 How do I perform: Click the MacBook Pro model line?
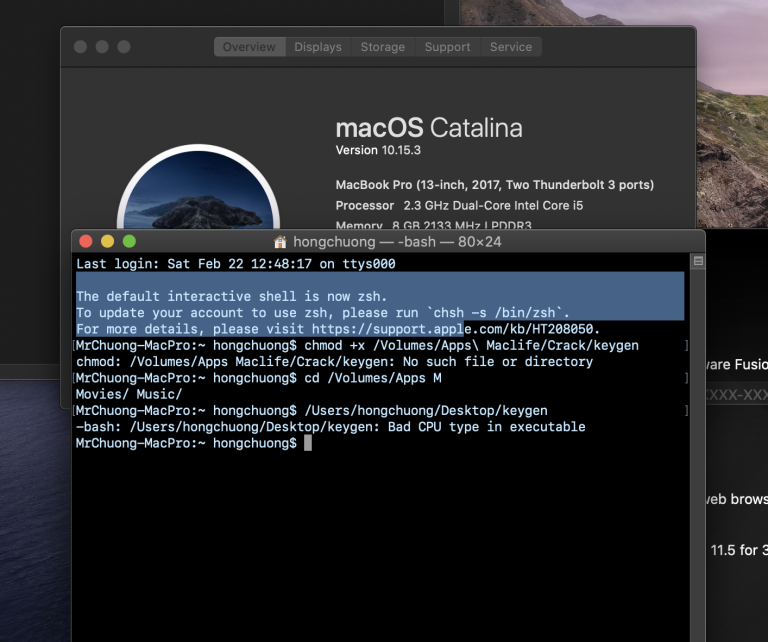495,185
